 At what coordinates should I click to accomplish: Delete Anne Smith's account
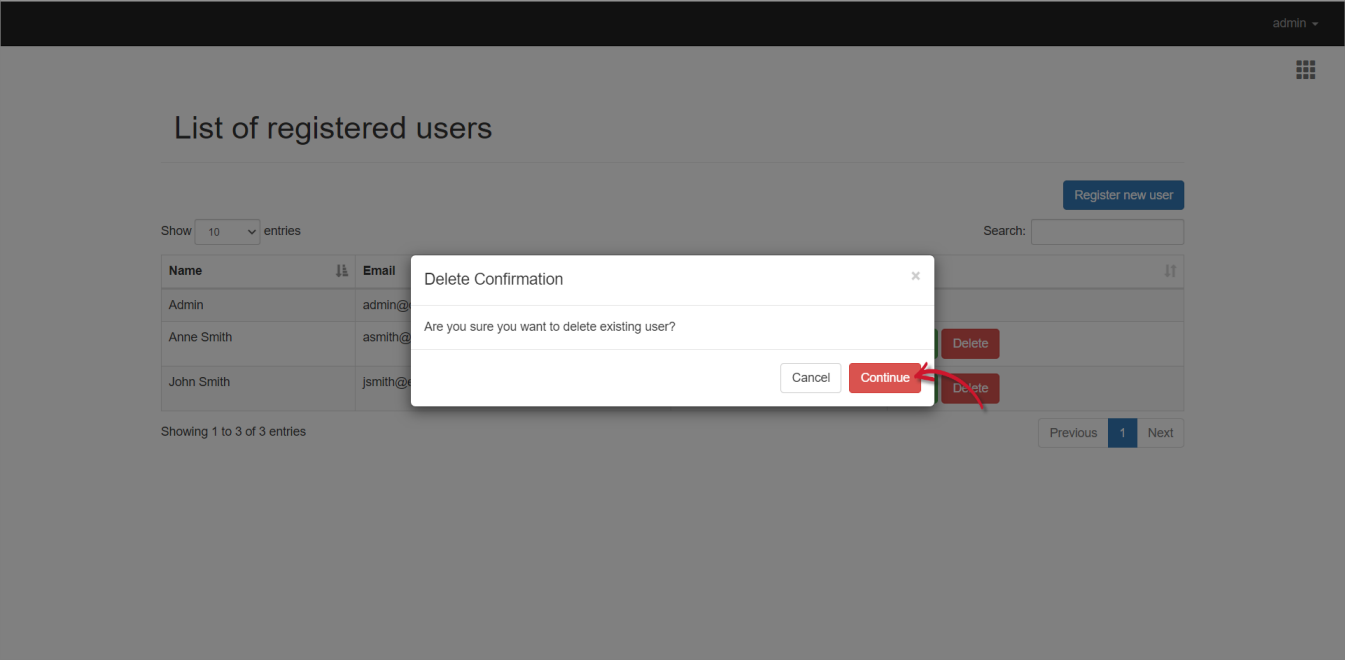[969, 343]
